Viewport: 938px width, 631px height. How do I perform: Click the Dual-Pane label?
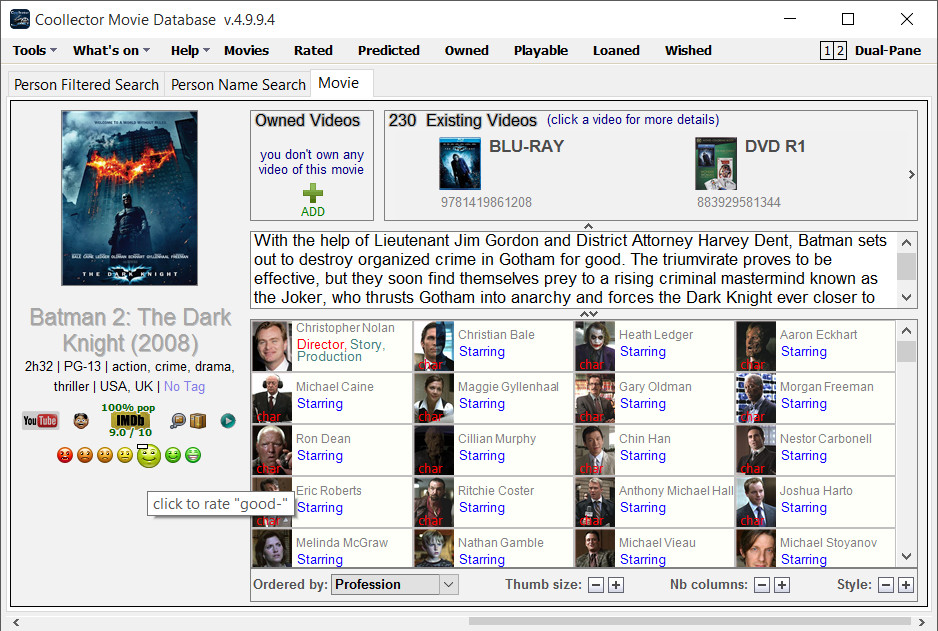[888, 51]
